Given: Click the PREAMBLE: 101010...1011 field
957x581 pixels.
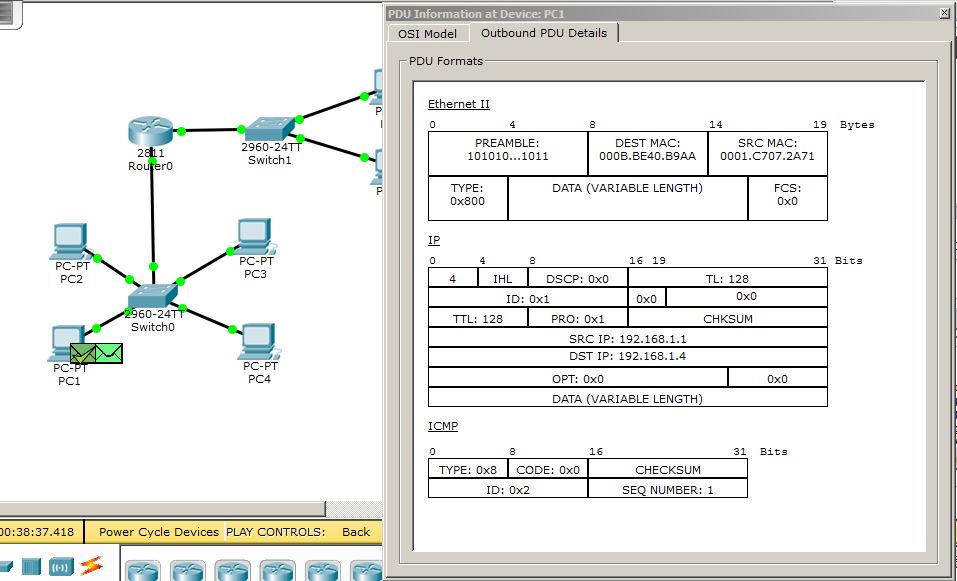Looking at the screenshot, I should 508,154.
